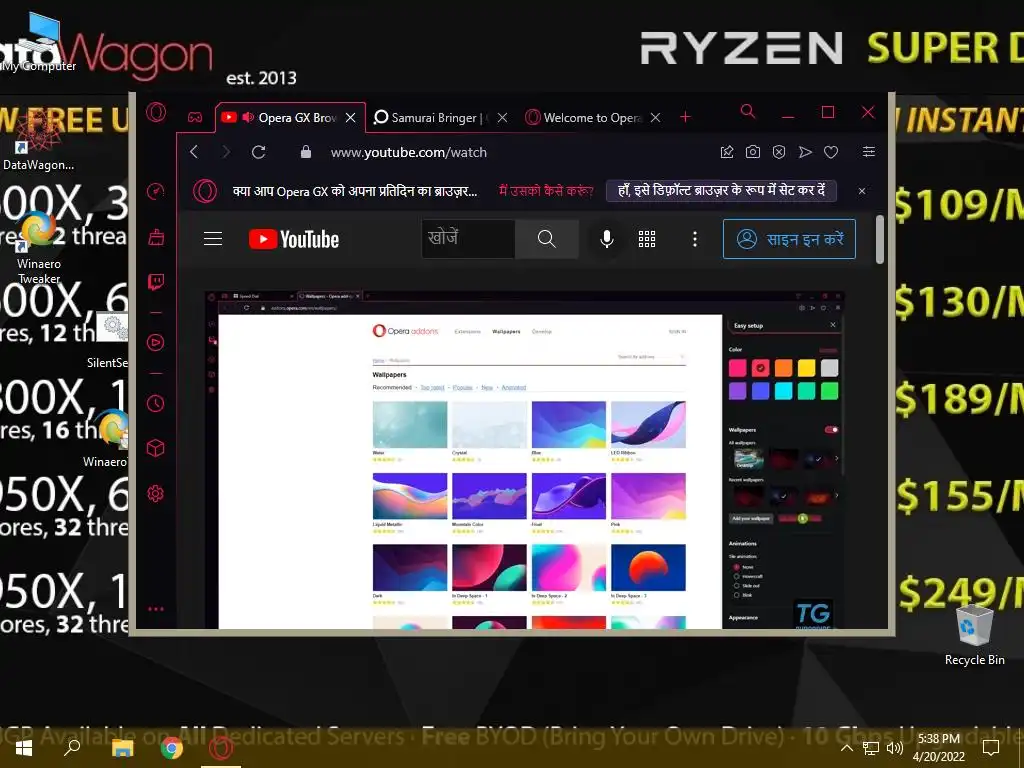Open GX Corner gamepad tab
1024x768 pixels.
click(195, 118)
